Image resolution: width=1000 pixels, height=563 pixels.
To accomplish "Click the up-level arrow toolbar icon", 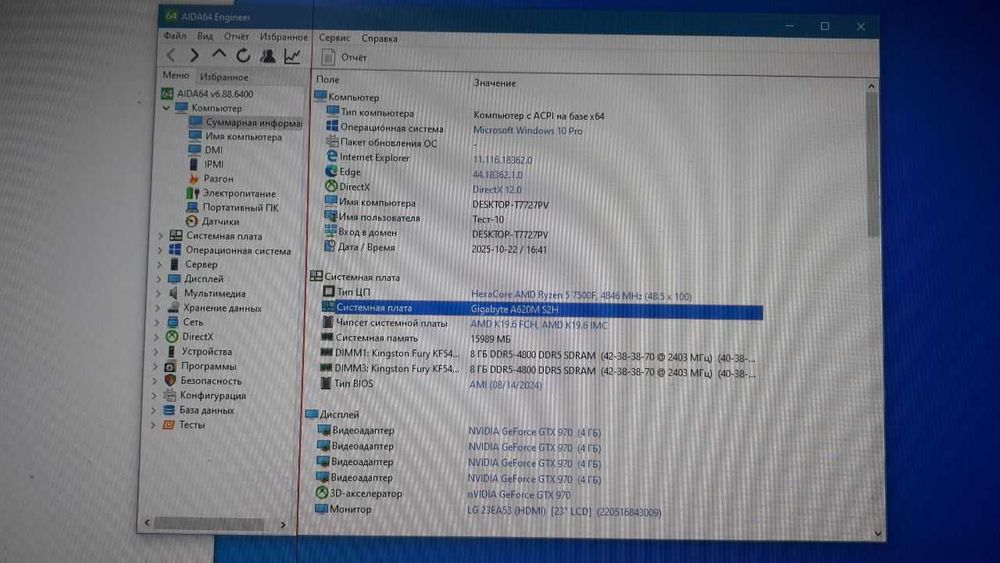I will 219,55.
